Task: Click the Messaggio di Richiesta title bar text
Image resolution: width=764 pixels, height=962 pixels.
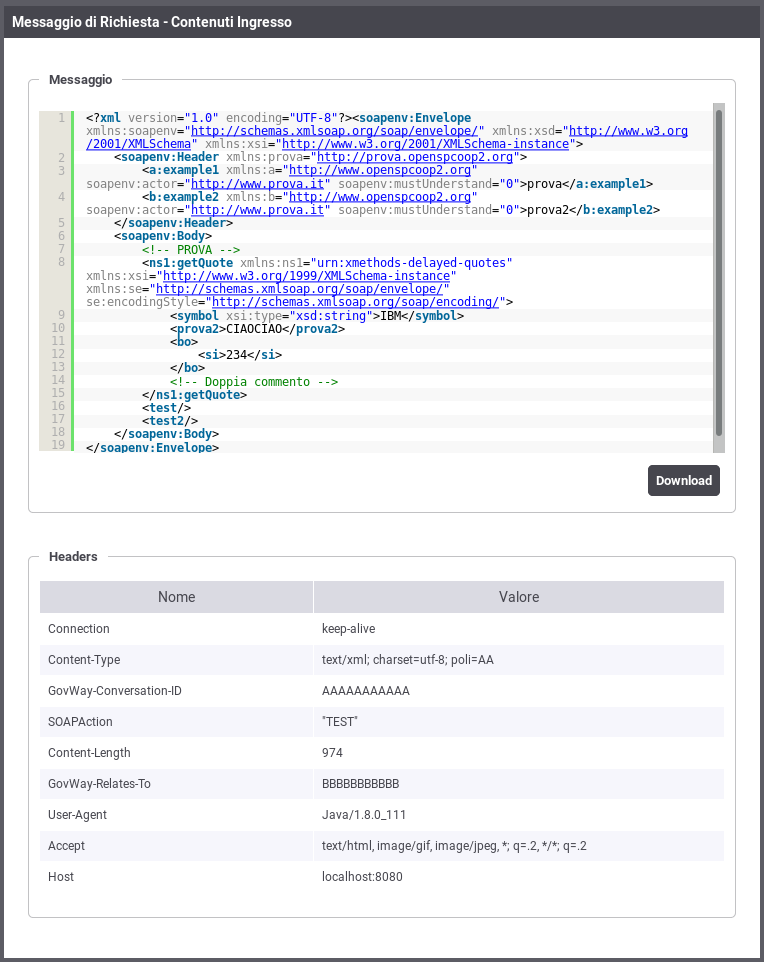Action: click(152, 22)
